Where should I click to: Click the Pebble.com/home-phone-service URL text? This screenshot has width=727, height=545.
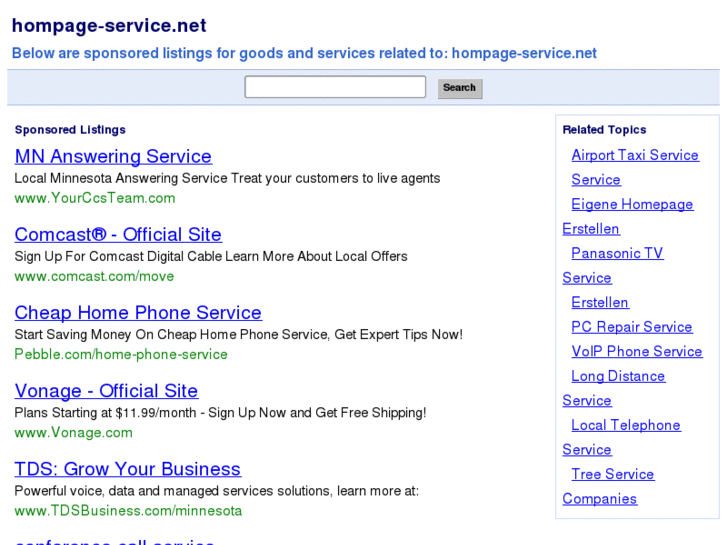[121, 354]
